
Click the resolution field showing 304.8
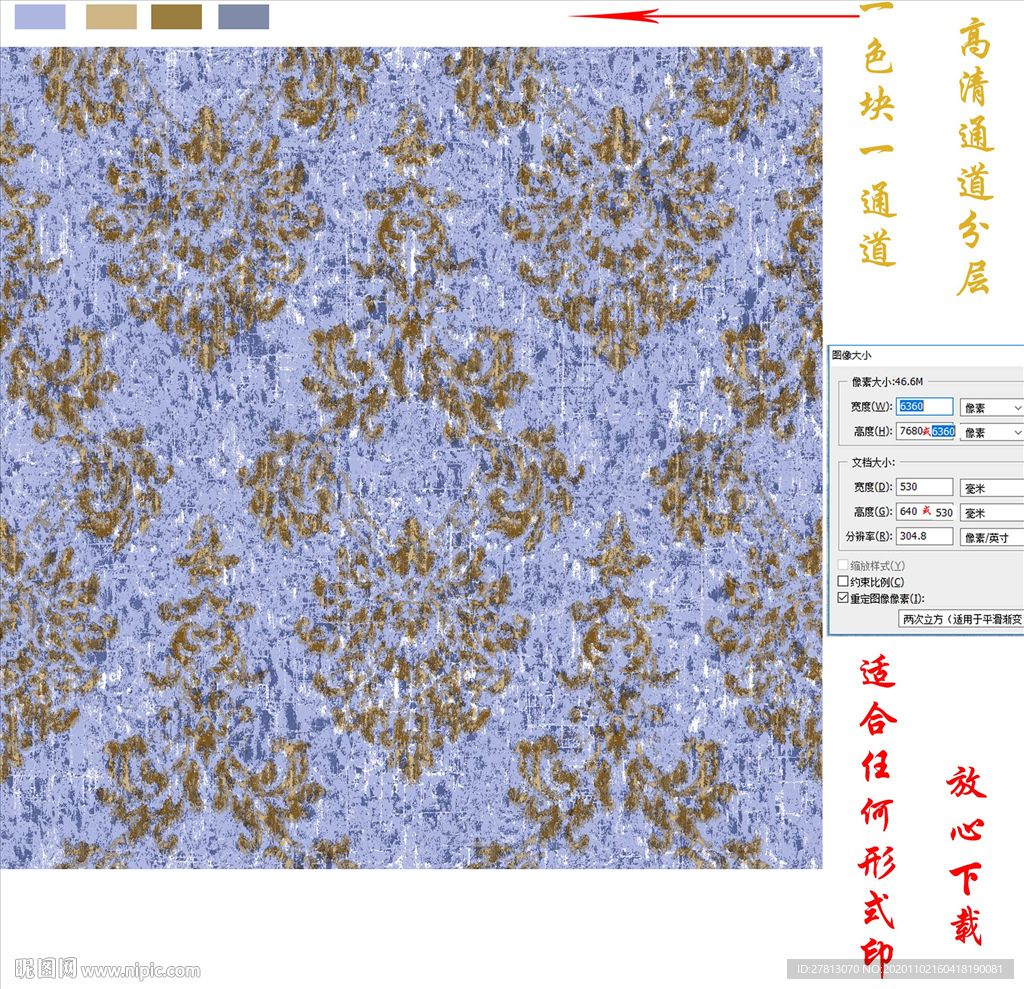tap(925, 536)
